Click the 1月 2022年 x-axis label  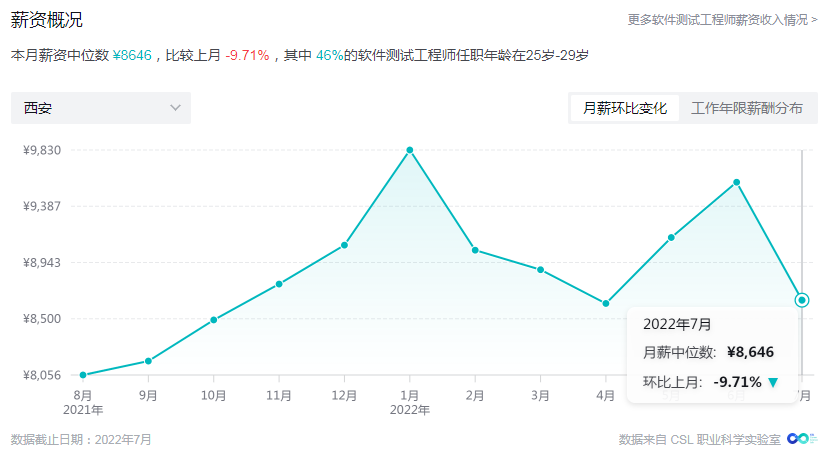pos(410,402)
